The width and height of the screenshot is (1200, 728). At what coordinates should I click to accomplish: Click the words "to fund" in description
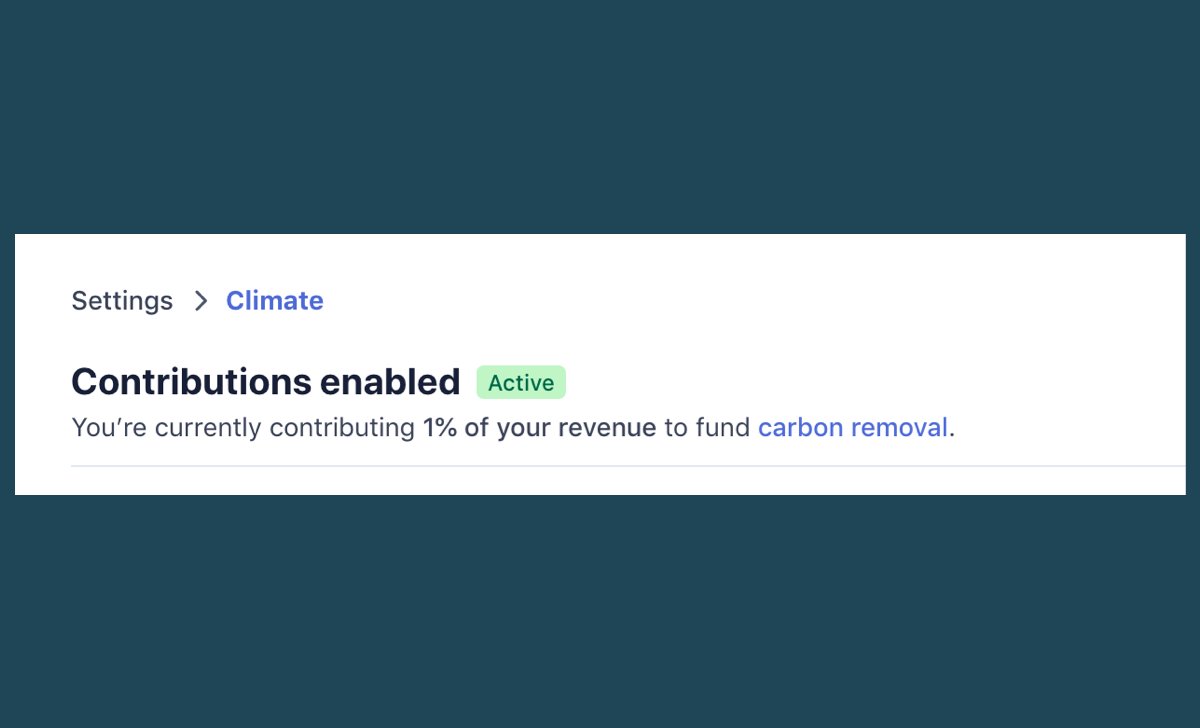coord(707,428)
